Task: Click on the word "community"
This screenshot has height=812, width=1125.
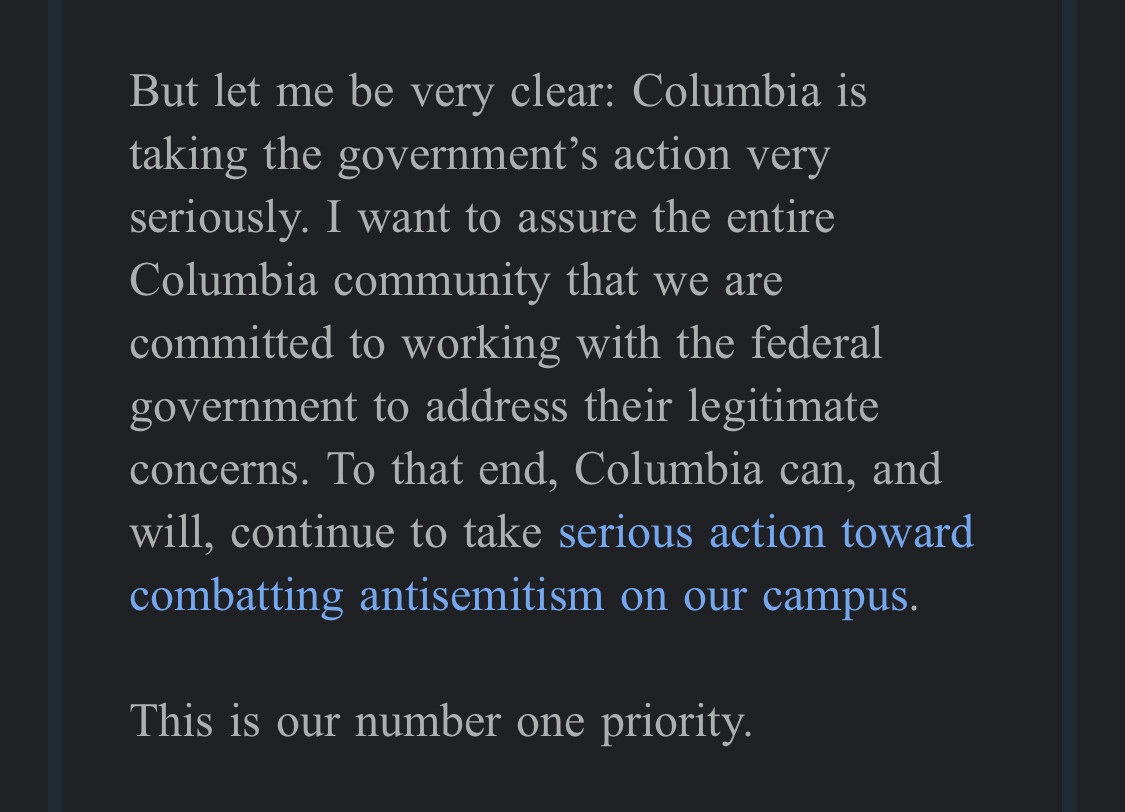Action: pos(441,281)
